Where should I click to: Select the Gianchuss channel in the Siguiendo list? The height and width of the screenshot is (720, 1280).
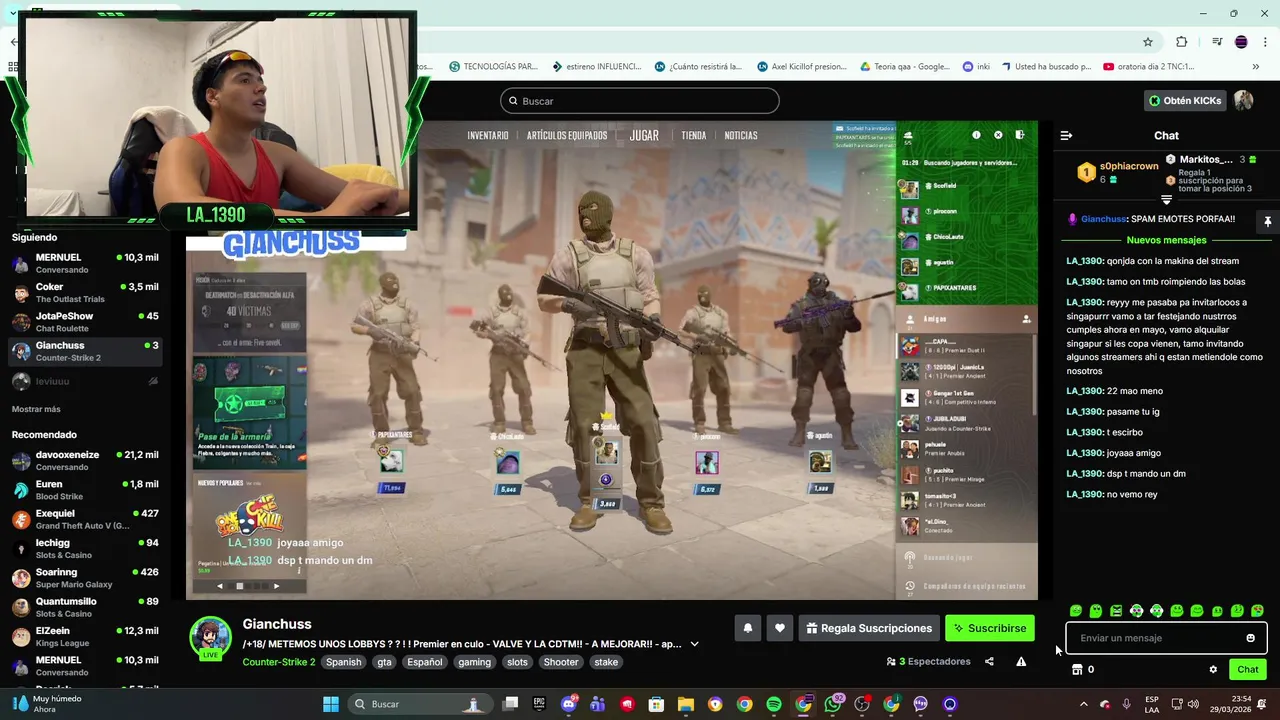pyautogui.click(x=85, y=351)
